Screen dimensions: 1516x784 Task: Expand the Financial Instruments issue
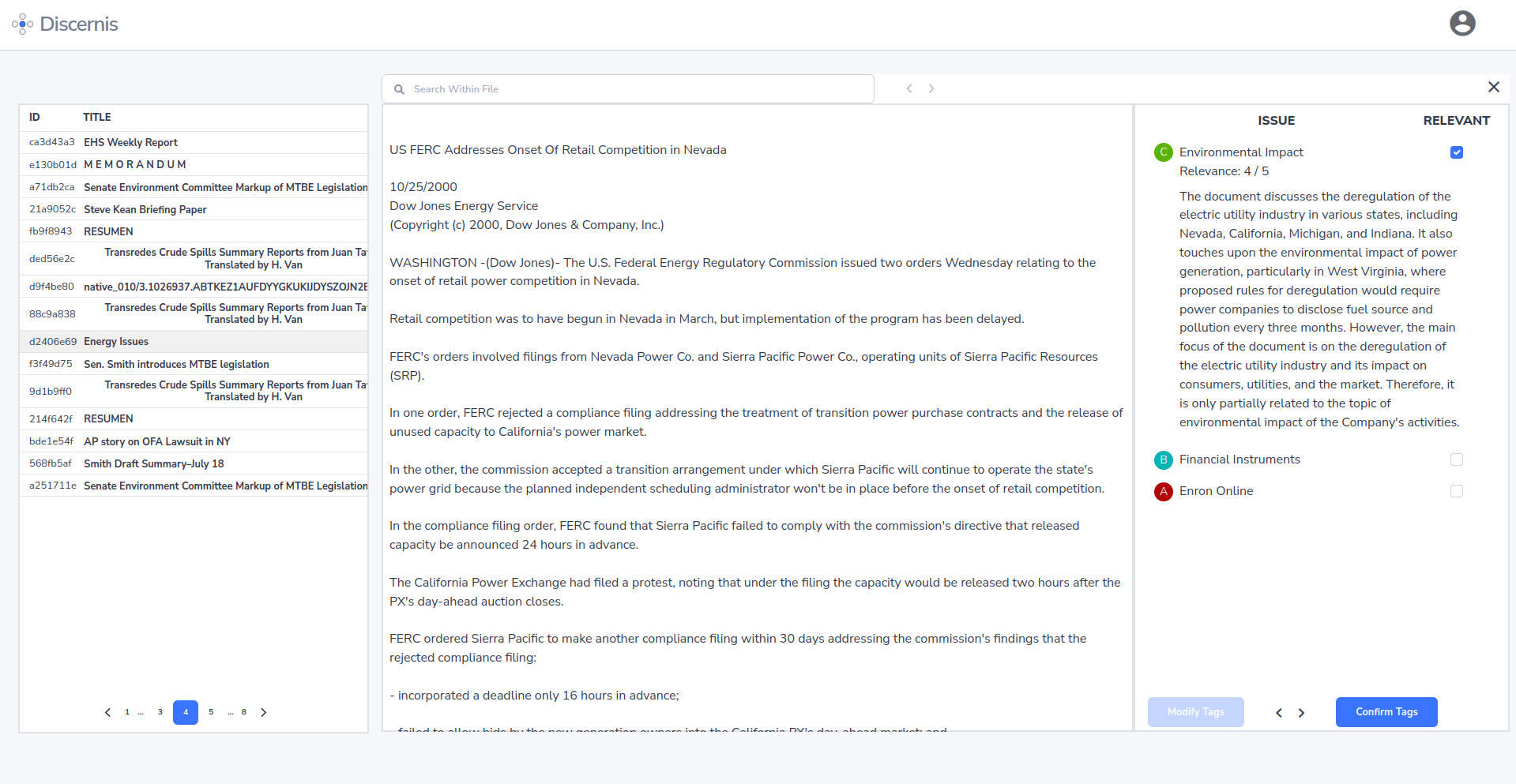pos(1240,460)
